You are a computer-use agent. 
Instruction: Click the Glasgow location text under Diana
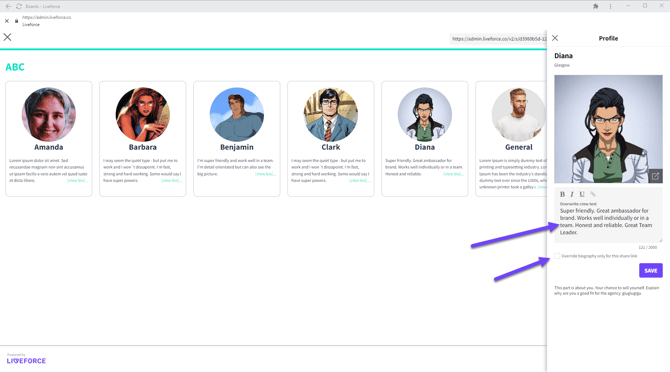pos(562,65)
